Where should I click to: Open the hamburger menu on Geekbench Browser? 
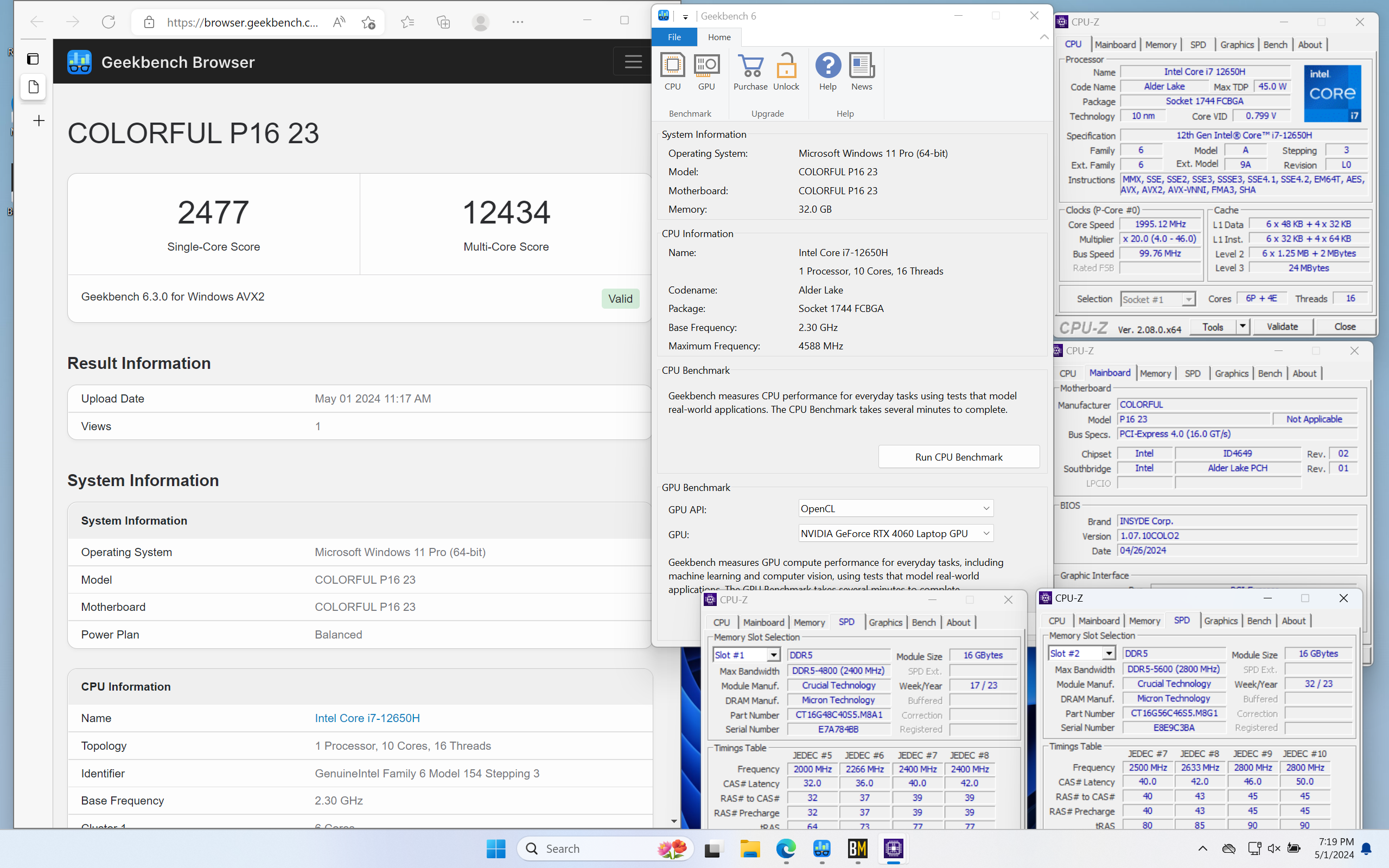(633, 61)
